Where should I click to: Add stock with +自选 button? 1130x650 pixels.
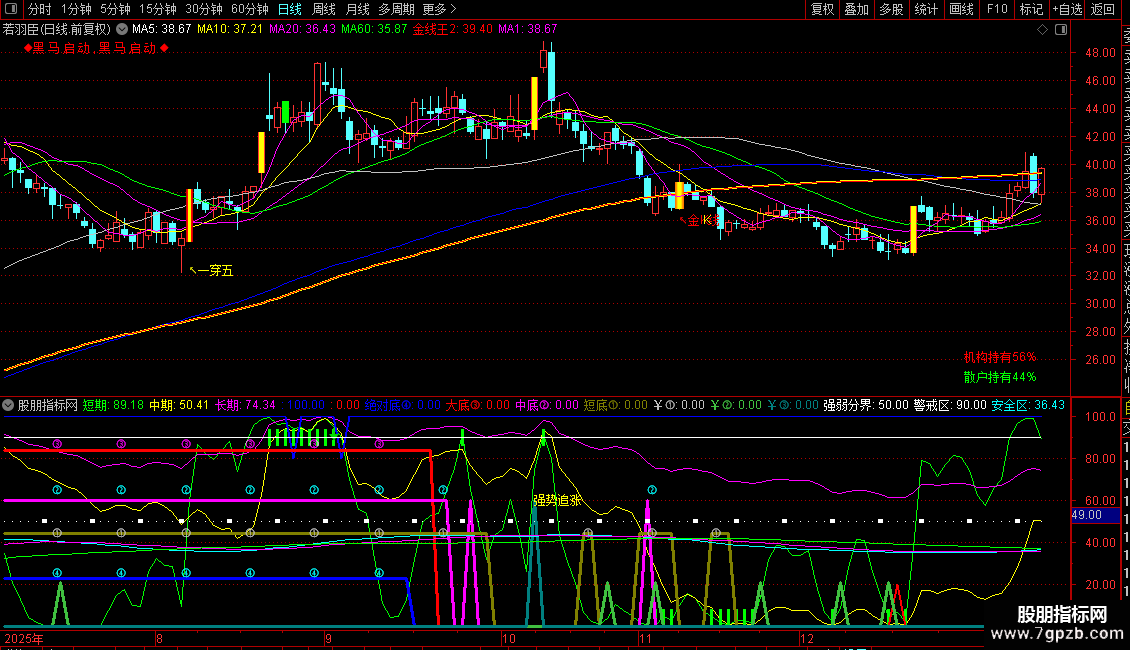coord(1066,9)
